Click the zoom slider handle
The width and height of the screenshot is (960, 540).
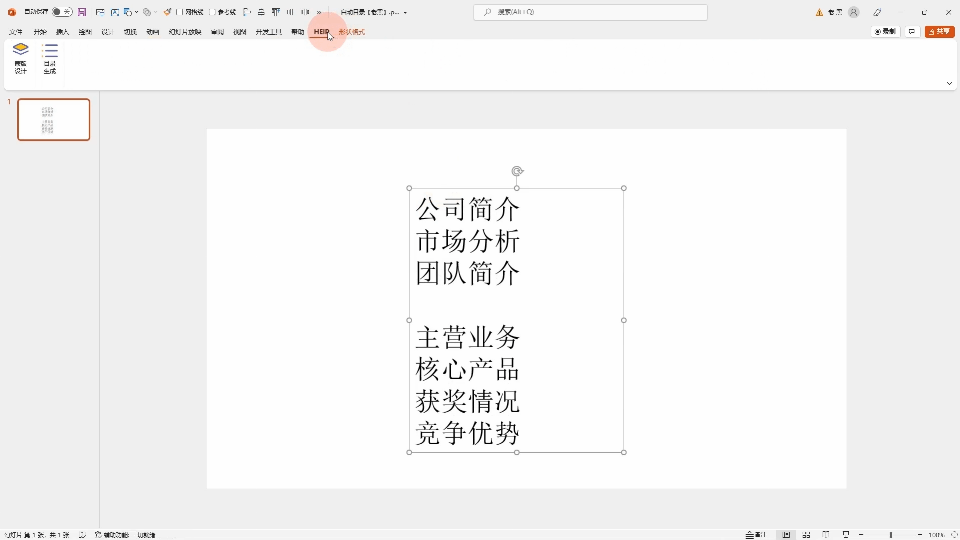tap(891, 534)
